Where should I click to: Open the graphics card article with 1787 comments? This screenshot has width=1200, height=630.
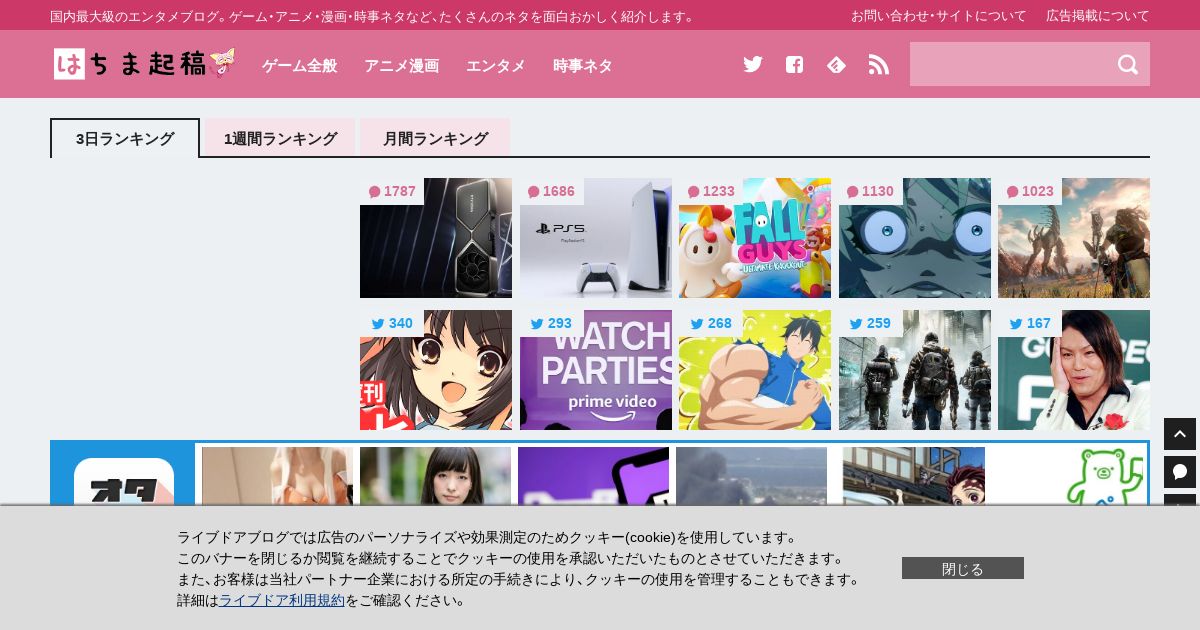coord(436,238)
